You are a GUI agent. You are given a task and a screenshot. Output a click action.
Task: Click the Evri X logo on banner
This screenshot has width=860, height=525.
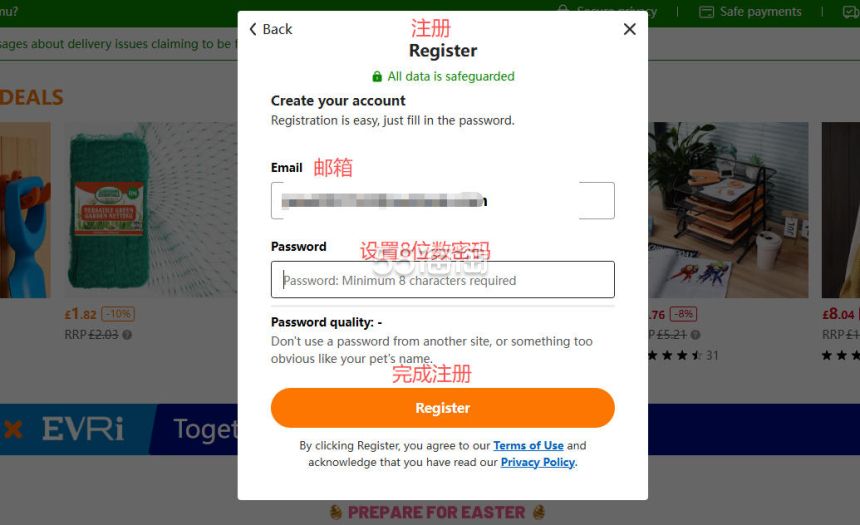click(13, 430)
